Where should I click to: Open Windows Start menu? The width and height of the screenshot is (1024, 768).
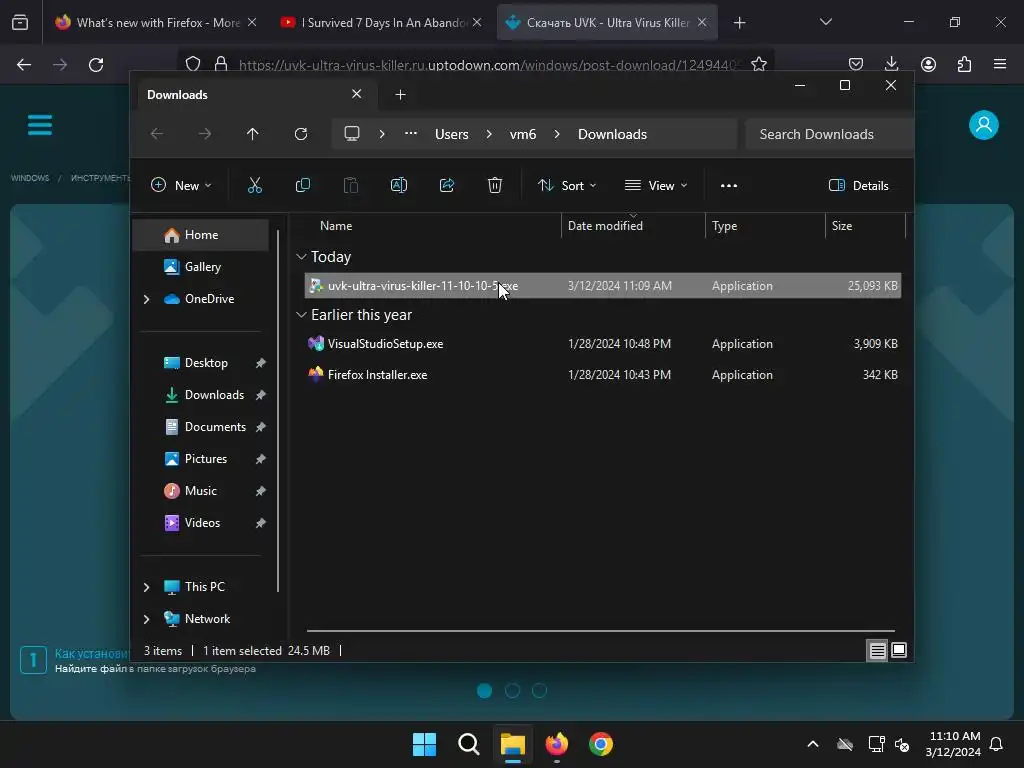[x=424, y=744]
